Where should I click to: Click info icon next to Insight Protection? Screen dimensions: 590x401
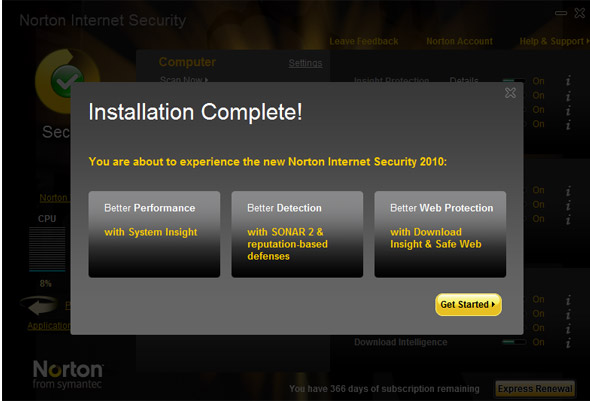point(568,80)
